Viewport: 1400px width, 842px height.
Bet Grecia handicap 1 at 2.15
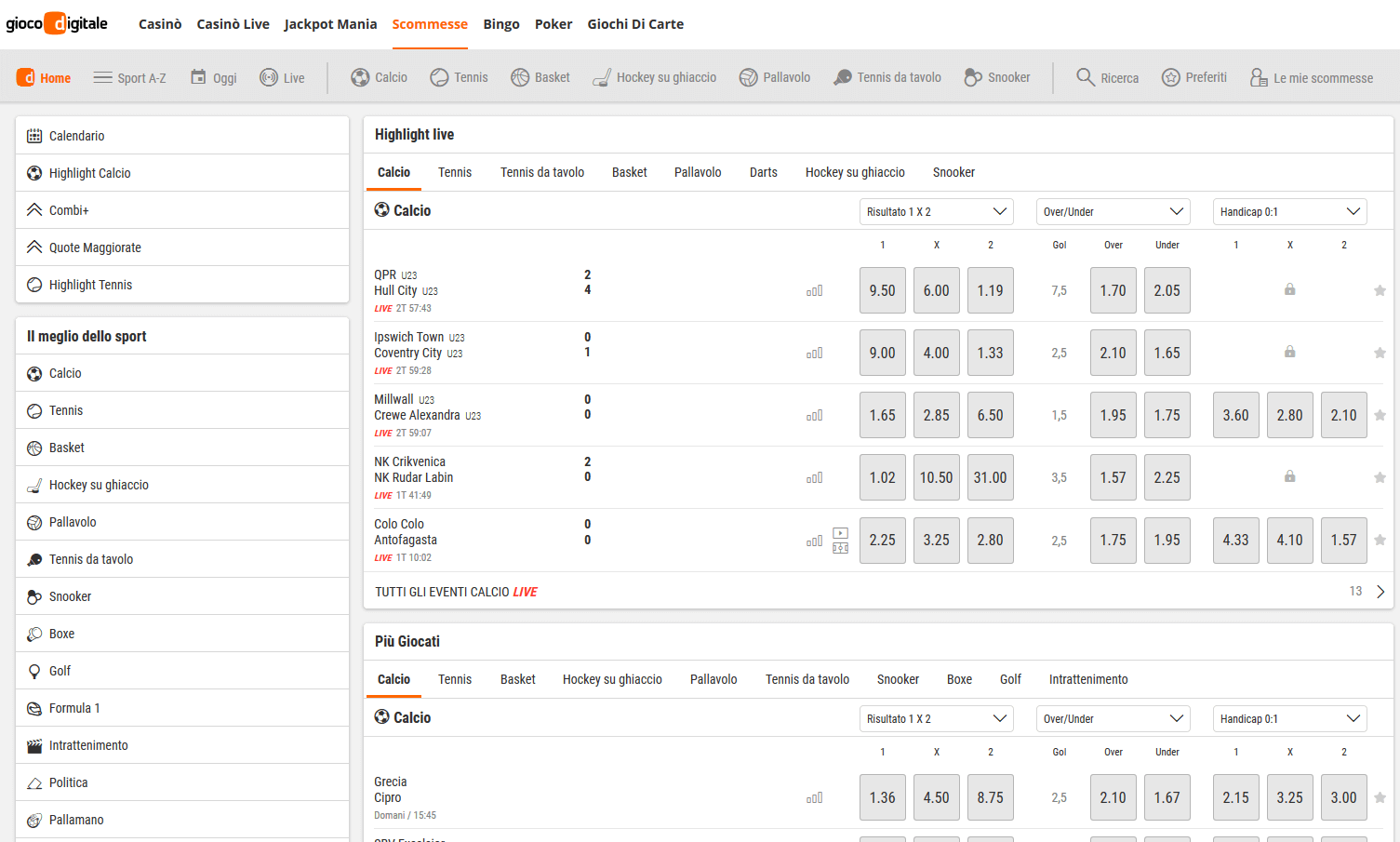point(1236,797)
